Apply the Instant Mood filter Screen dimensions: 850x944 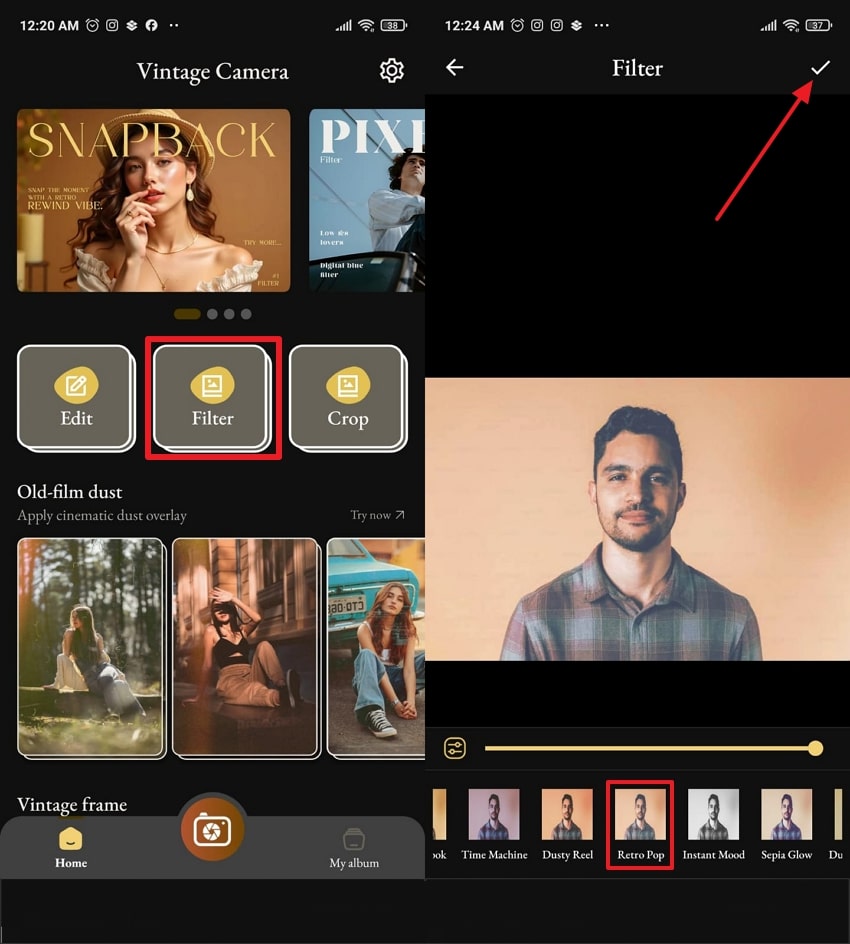pos(713,824)
